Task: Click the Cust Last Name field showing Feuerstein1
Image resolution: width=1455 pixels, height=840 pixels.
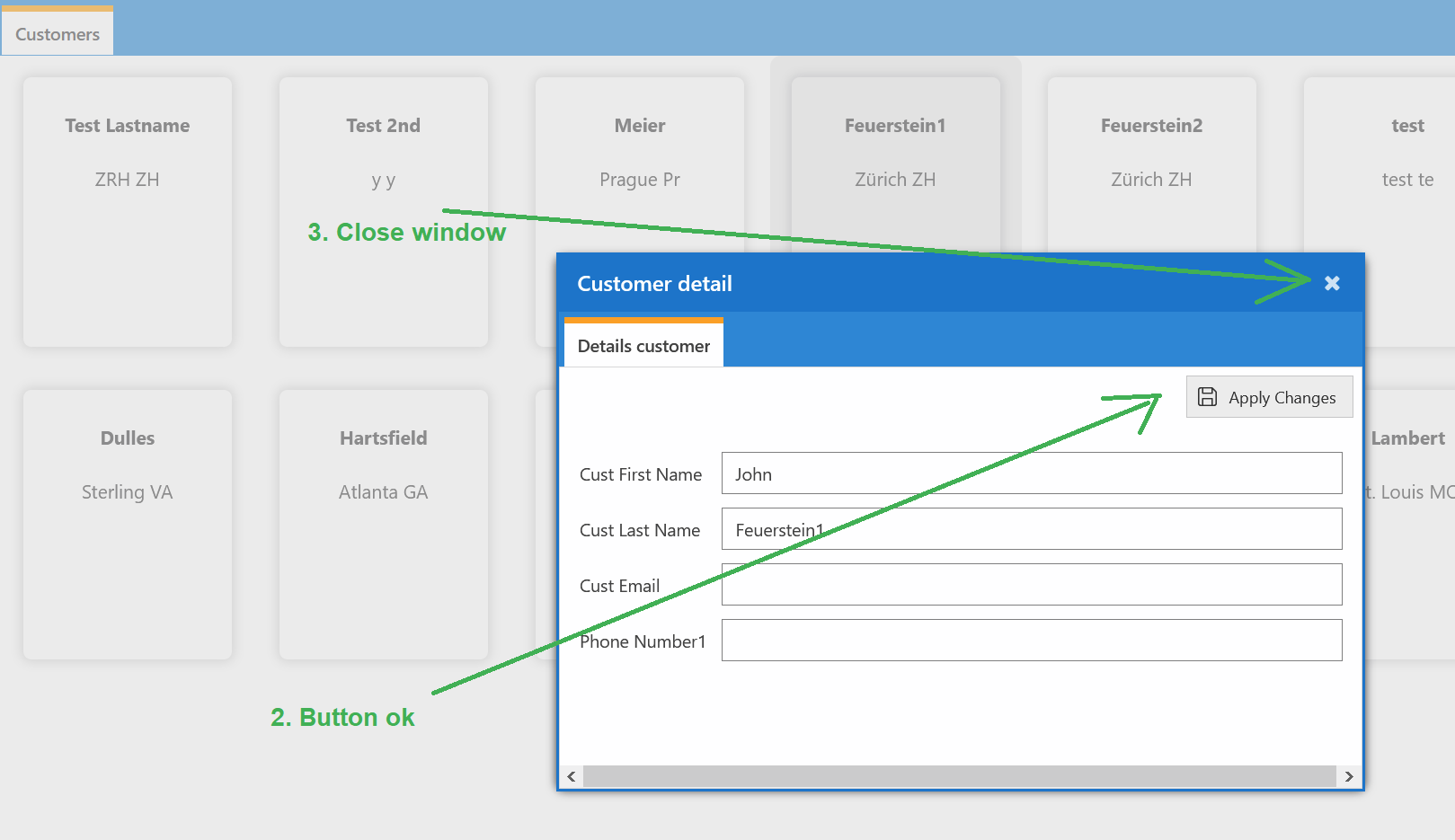Action: tap(1031, 529)
